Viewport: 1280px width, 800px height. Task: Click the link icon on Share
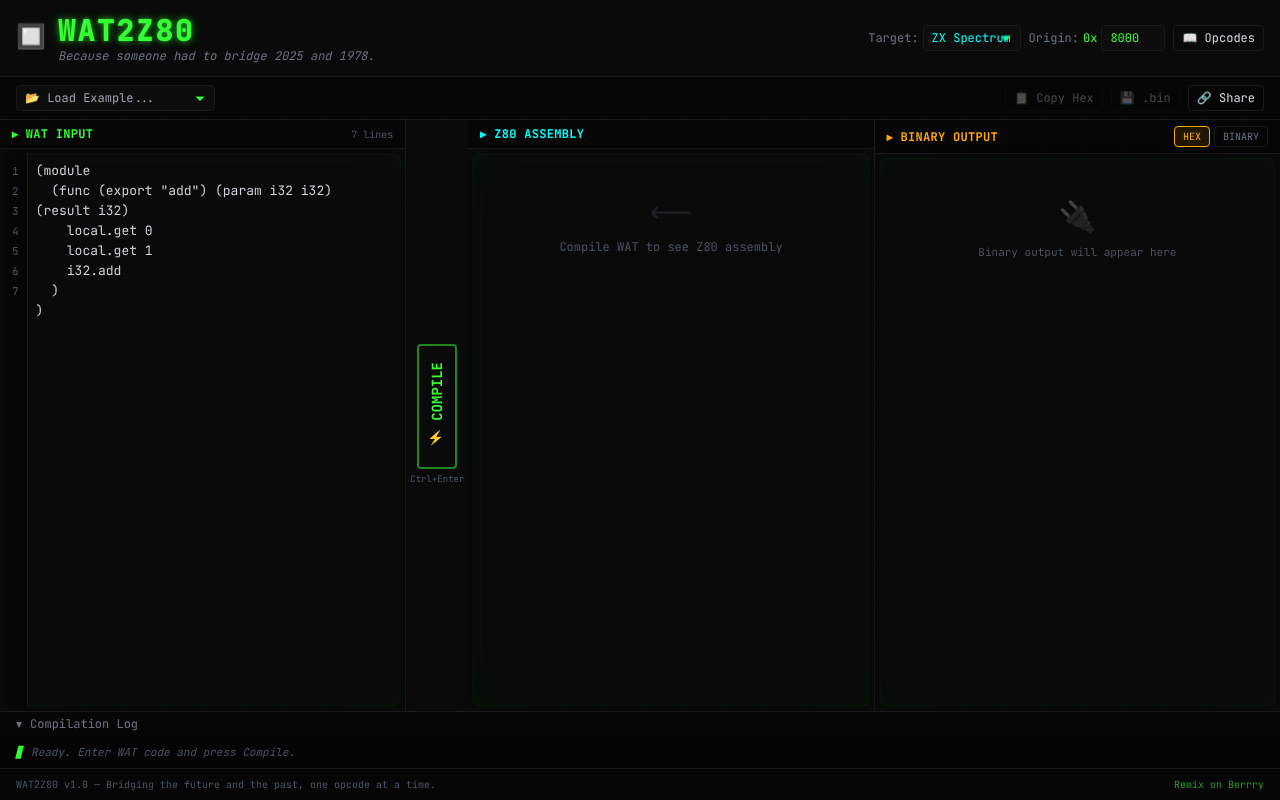pyautogui.click(x=1204, y=98)
